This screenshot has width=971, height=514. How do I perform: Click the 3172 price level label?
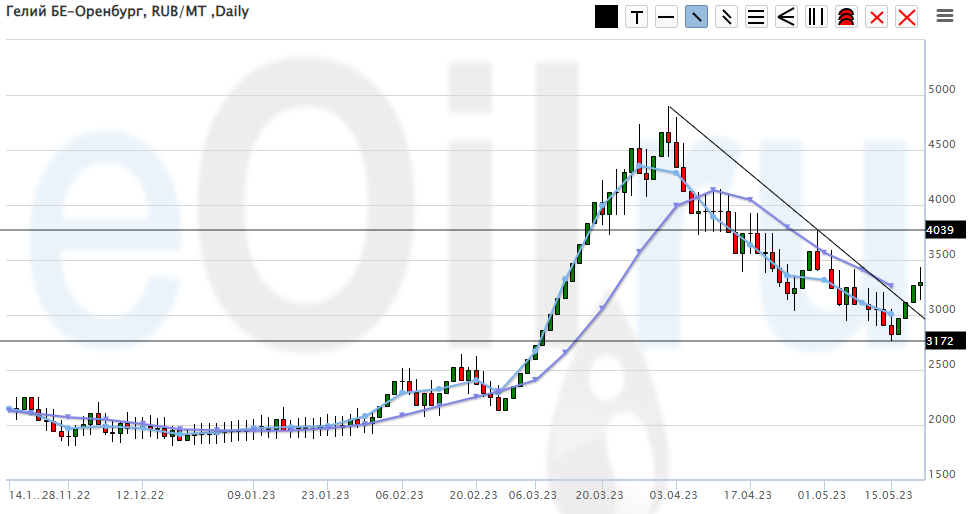tap(940, 341)
